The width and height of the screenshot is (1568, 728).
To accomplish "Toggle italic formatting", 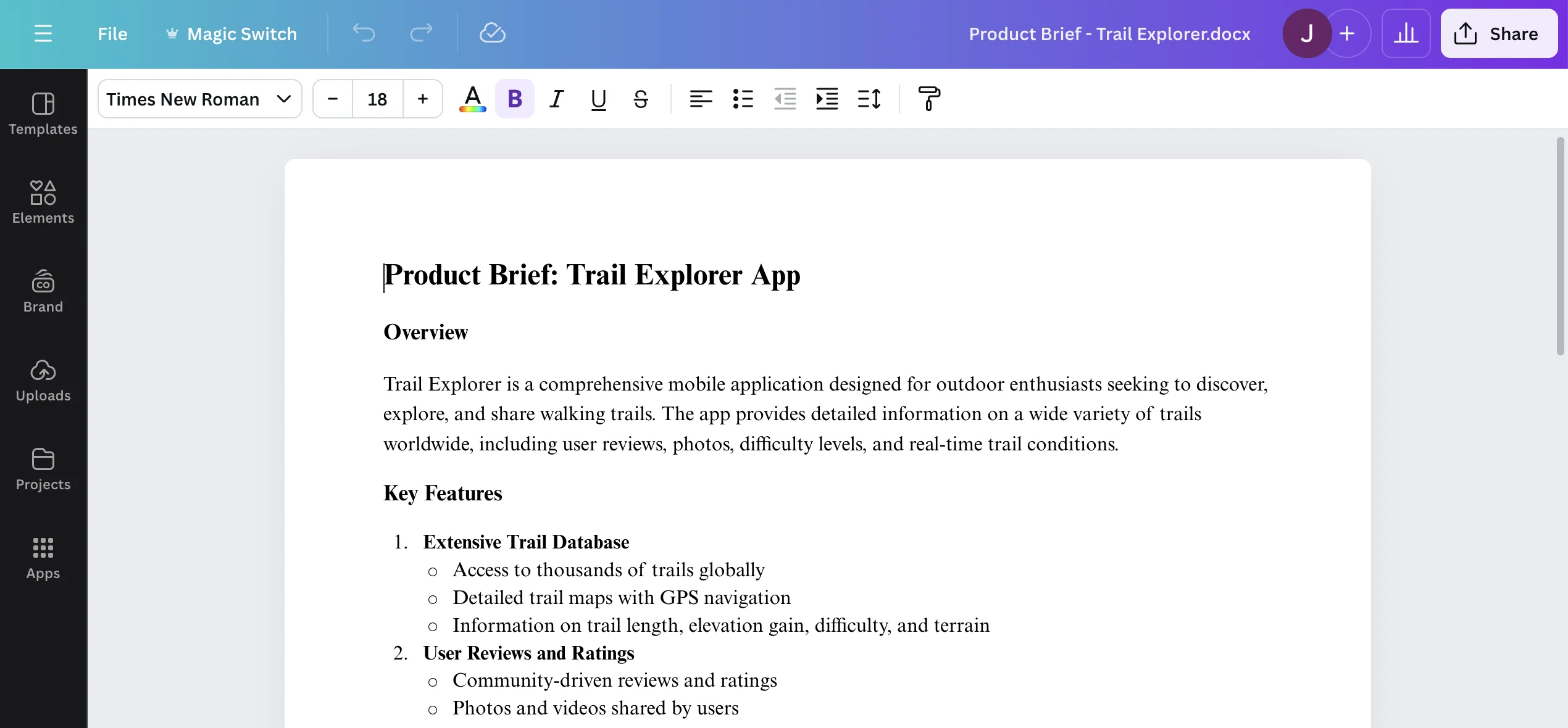I will (x=556, y=99).
